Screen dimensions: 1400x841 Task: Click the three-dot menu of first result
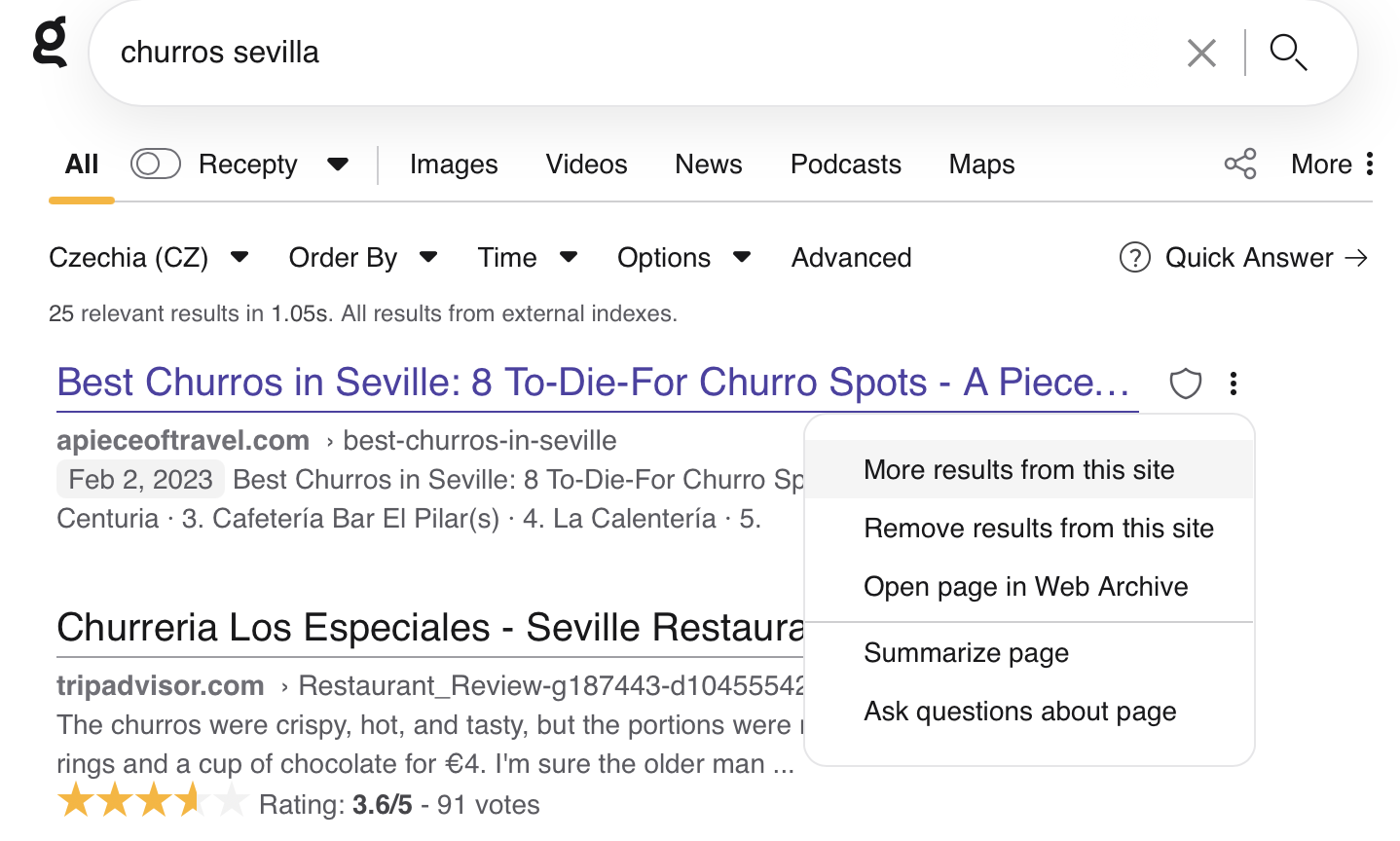1234,384
